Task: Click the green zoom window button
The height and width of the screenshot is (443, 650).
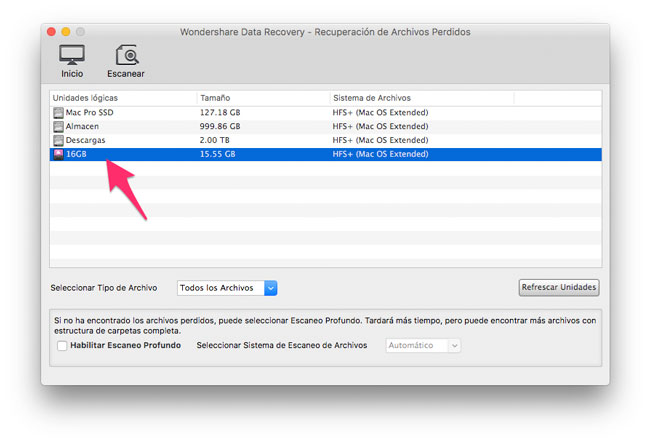Action: (x=81, y=32)
